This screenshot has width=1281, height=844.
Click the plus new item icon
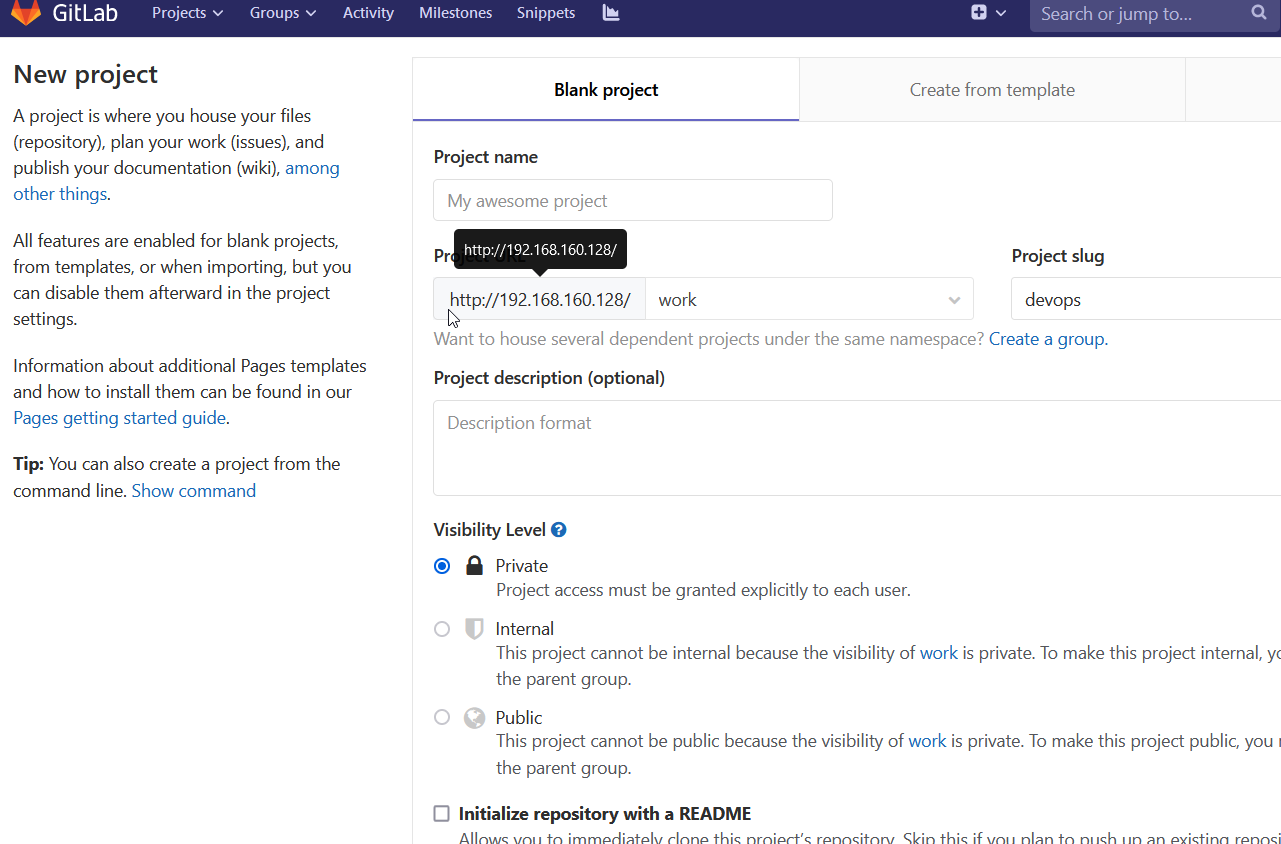pyautogui.click(x=979, y=13)
